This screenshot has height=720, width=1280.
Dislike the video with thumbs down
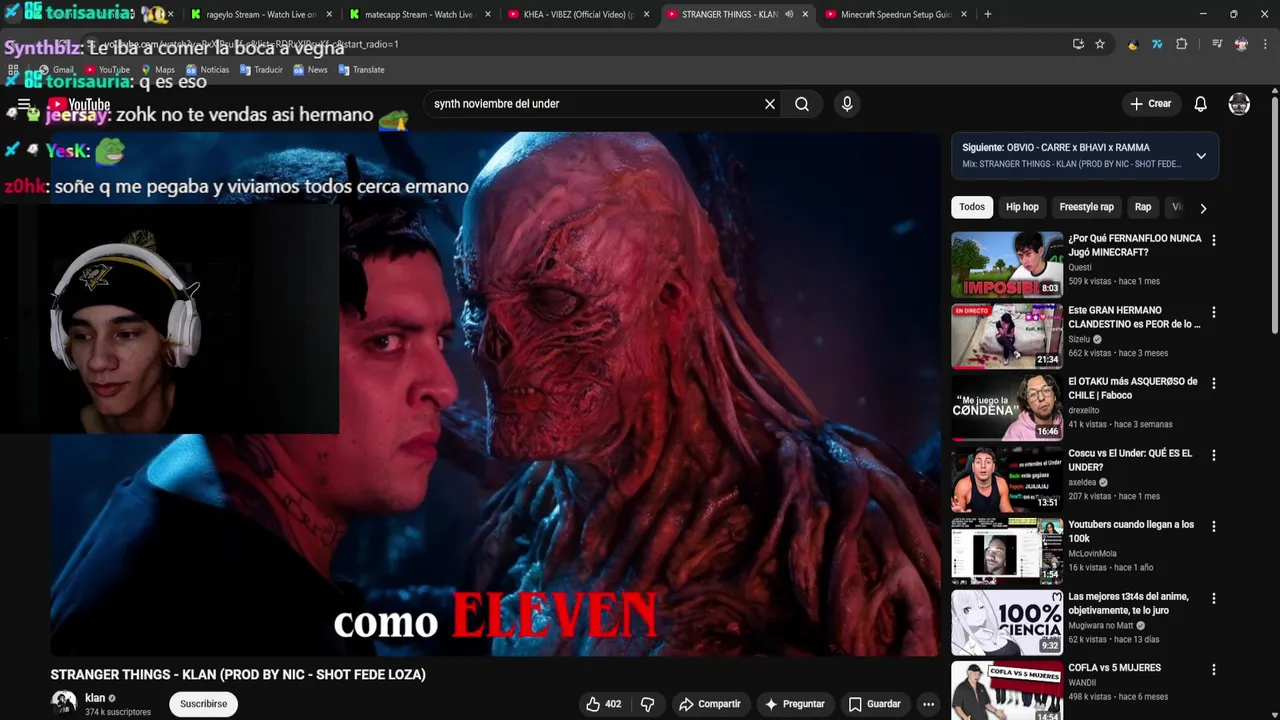[647, 704]
